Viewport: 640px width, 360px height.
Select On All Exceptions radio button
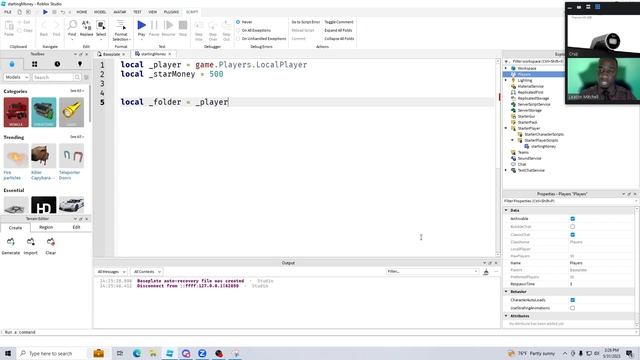(x=238, y=30)
